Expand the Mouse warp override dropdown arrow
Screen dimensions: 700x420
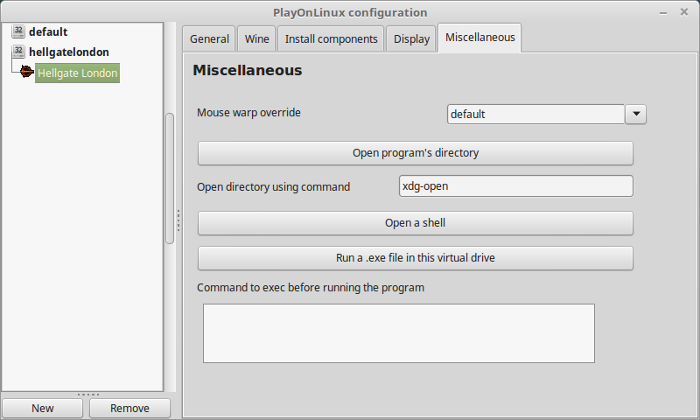click(x=636, y=114)
